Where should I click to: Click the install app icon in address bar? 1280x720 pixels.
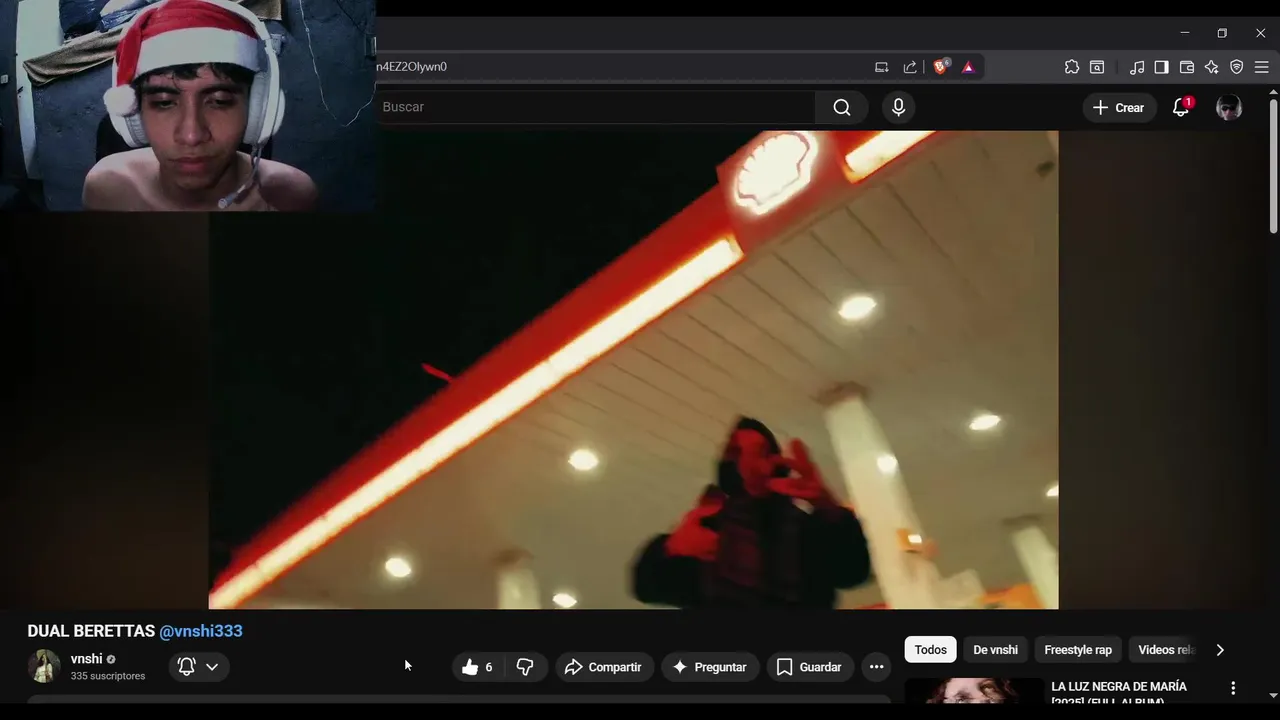pyautogui.click(x=881, y=67)
